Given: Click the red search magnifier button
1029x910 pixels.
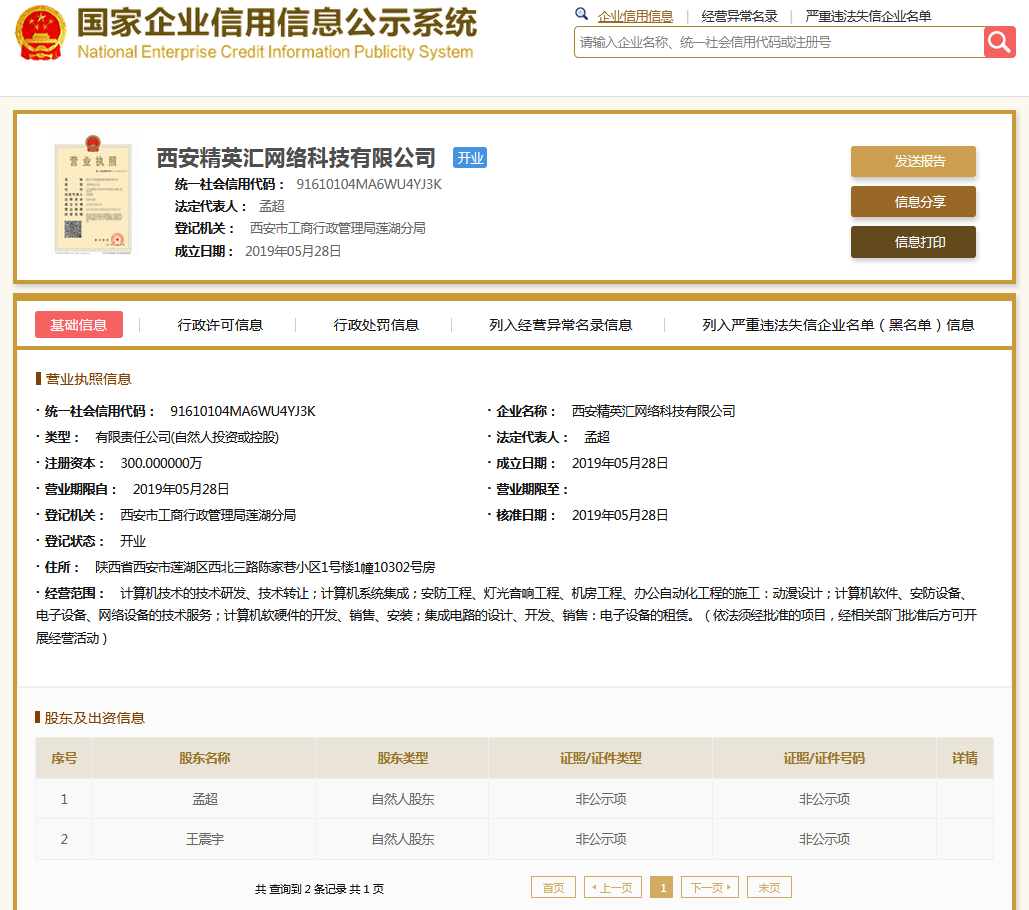Looking at the screenshot, I should [x=999, y=42].
